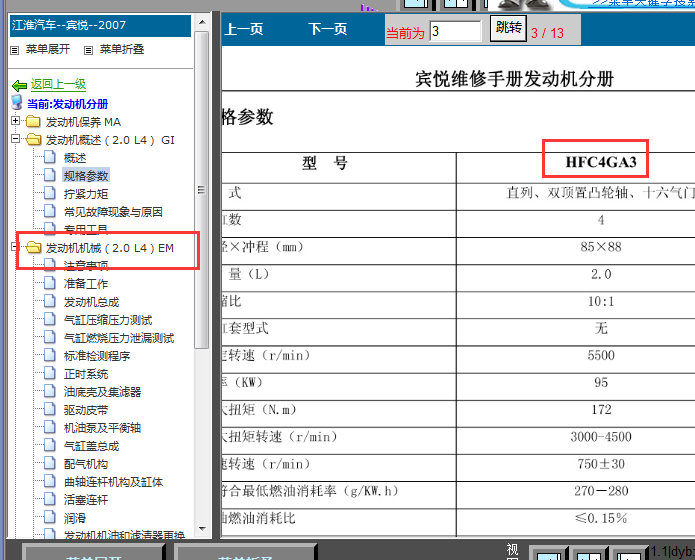Click document icon beside 准备工作
This screenshot has height=560, width=695.
tap(50, 283)
